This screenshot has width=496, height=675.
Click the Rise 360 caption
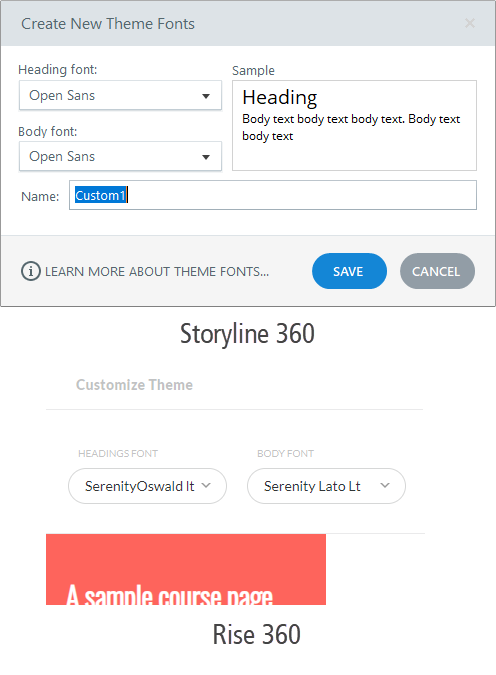click(257, 635)
